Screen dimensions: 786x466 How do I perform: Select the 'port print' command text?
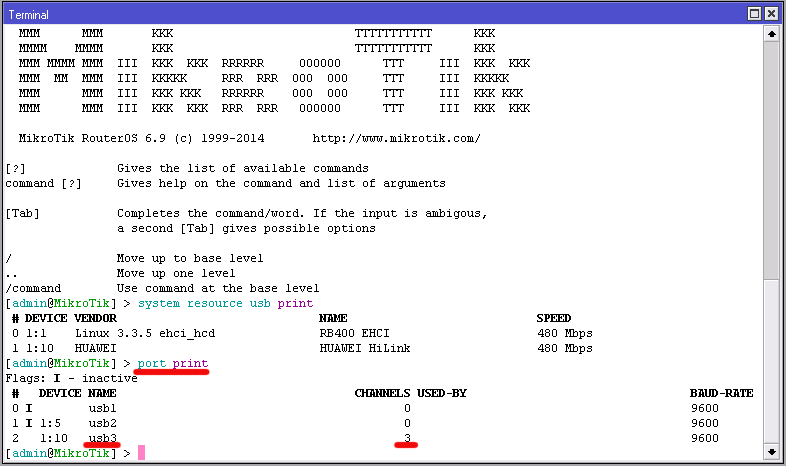pyautogui.click(x=173, y=363)
